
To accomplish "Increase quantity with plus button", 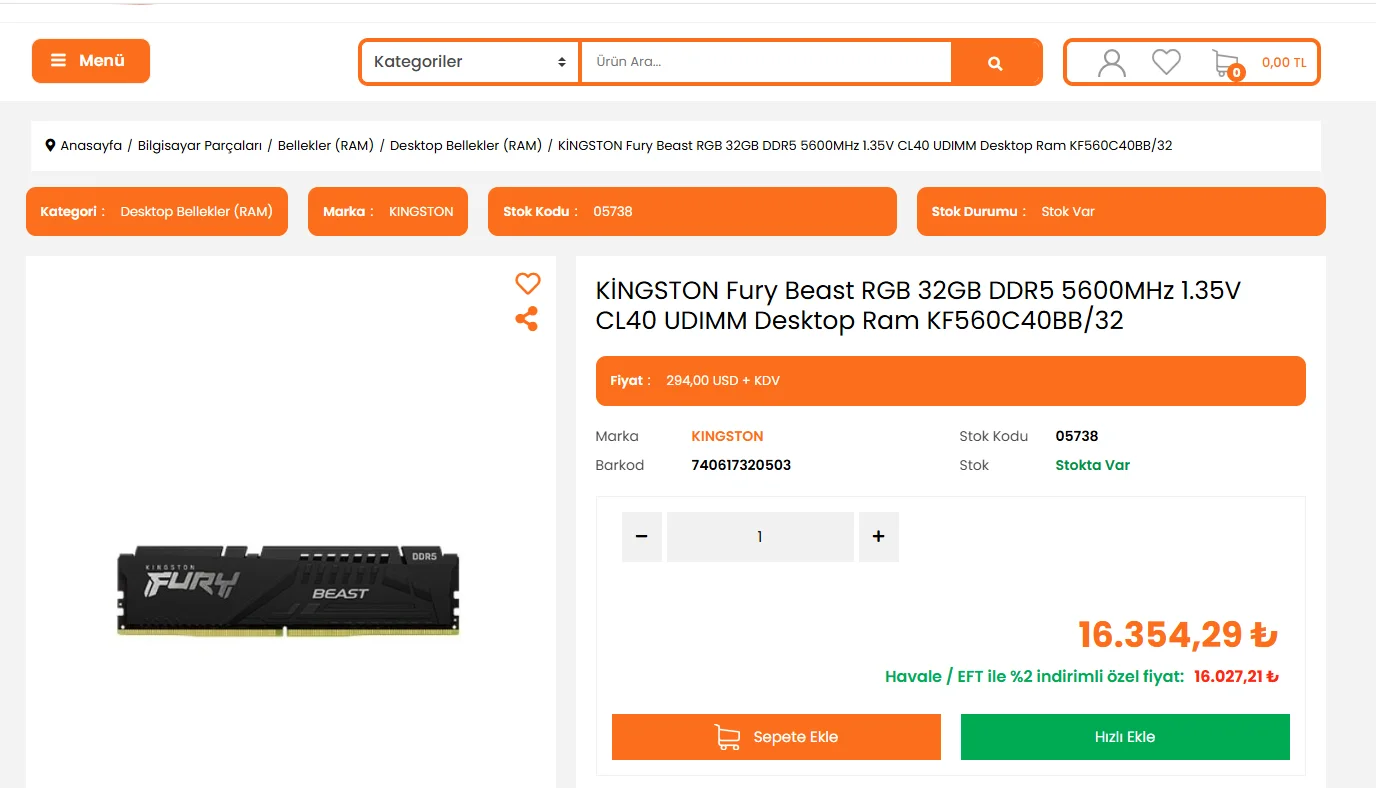I will click(x=879, y=537).
